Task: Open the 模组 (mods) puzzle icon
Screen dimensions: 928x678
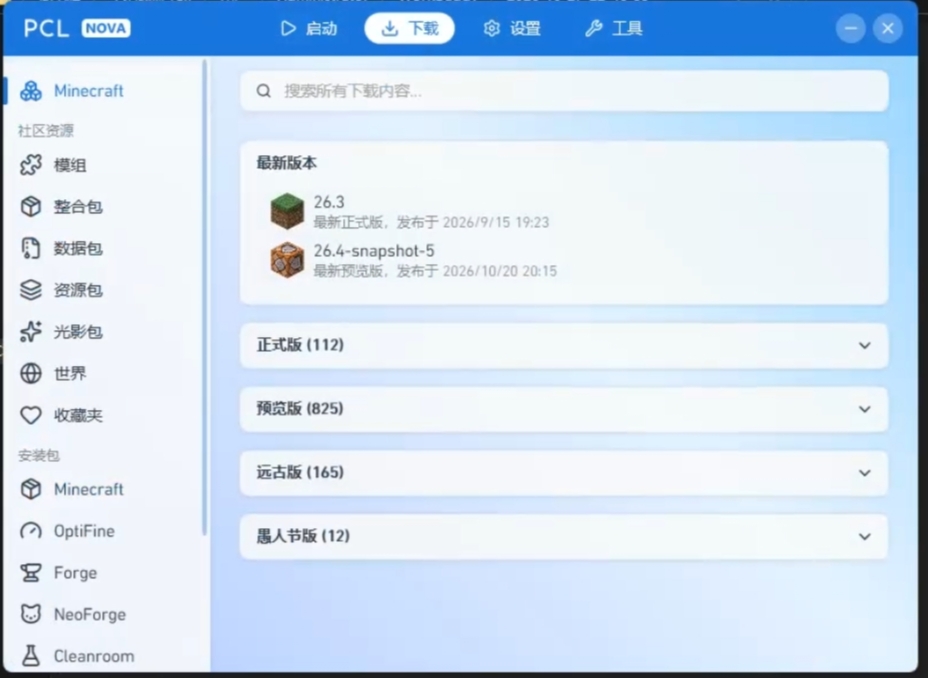Action: (31, 165)
